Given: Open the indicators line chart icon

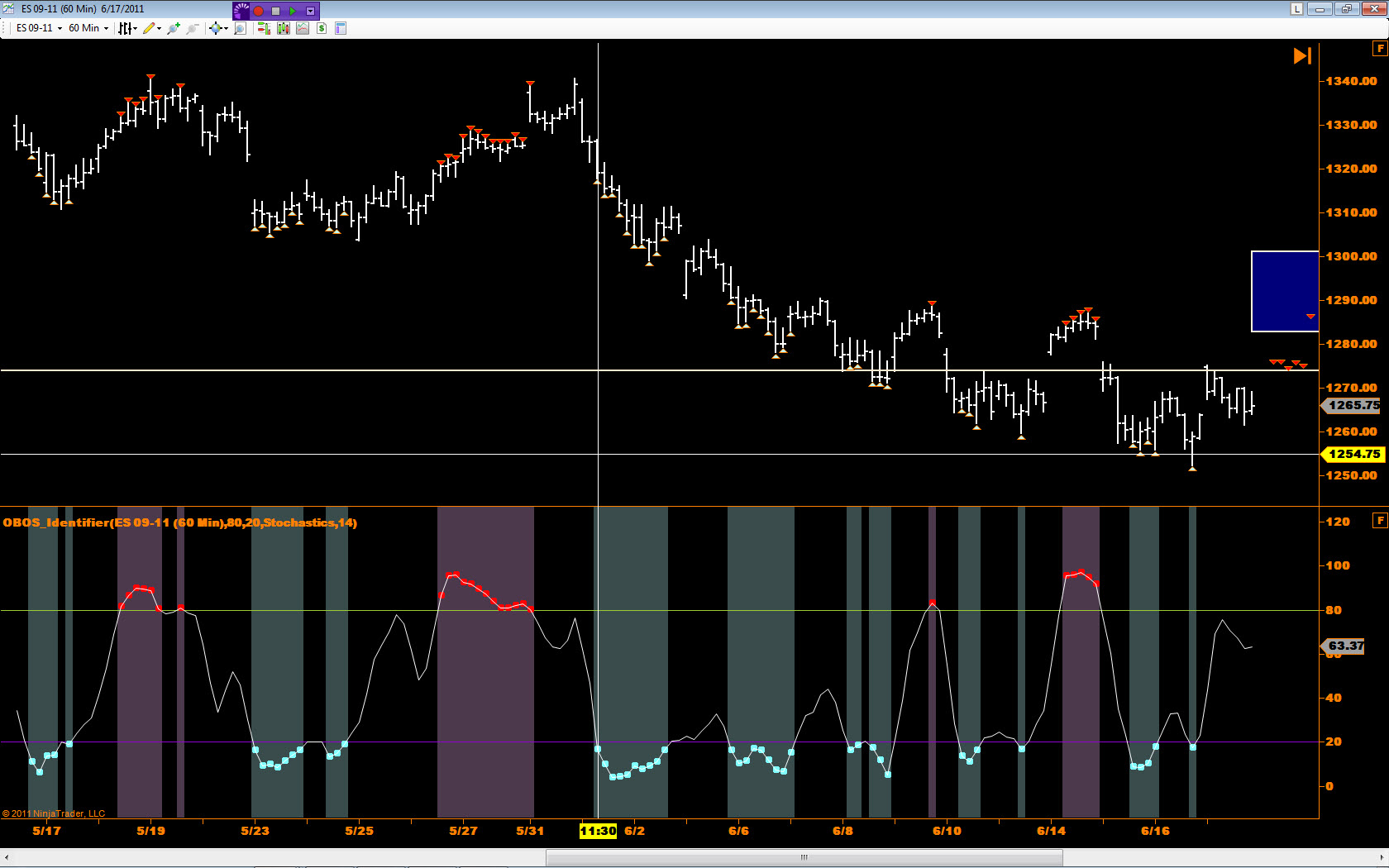Looking at the screenshot, I should pyautogui.click(x=303, y=28).
